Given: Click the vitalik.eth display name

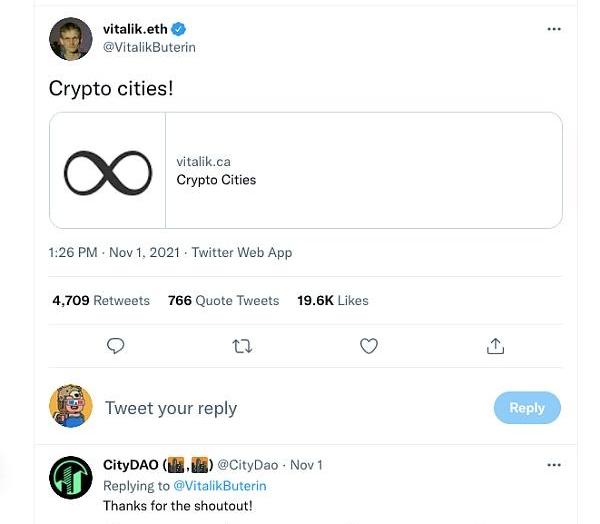Looking at the screenshot, I should pos(135,29).
